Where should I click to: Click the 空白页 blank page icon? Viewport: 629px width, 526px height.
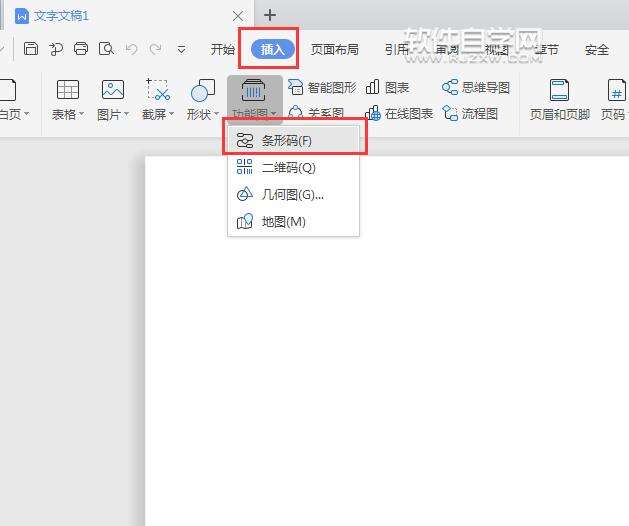(8, 89)
